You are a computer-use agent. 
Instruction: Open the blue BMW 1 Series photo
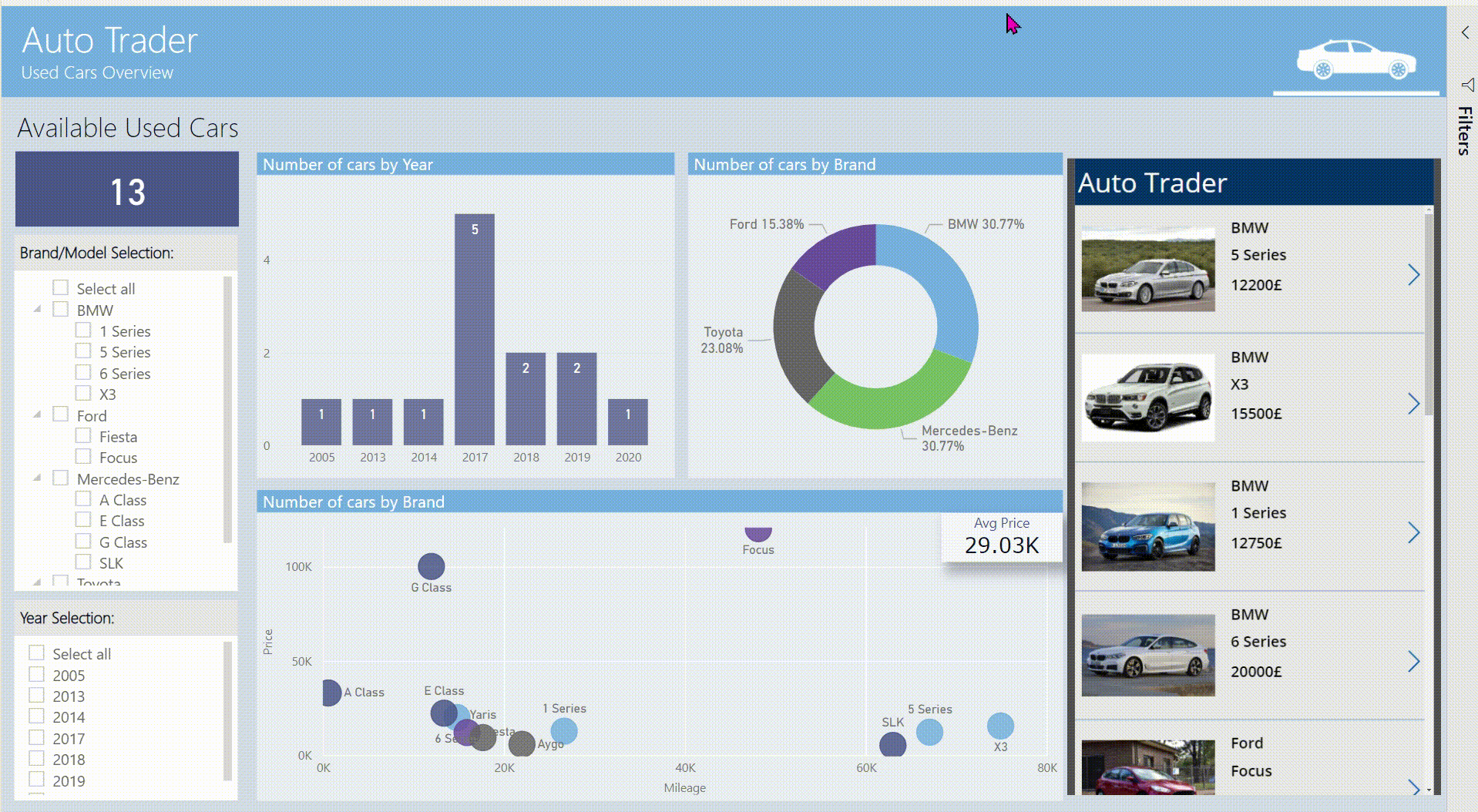(x=1148, y=526)
